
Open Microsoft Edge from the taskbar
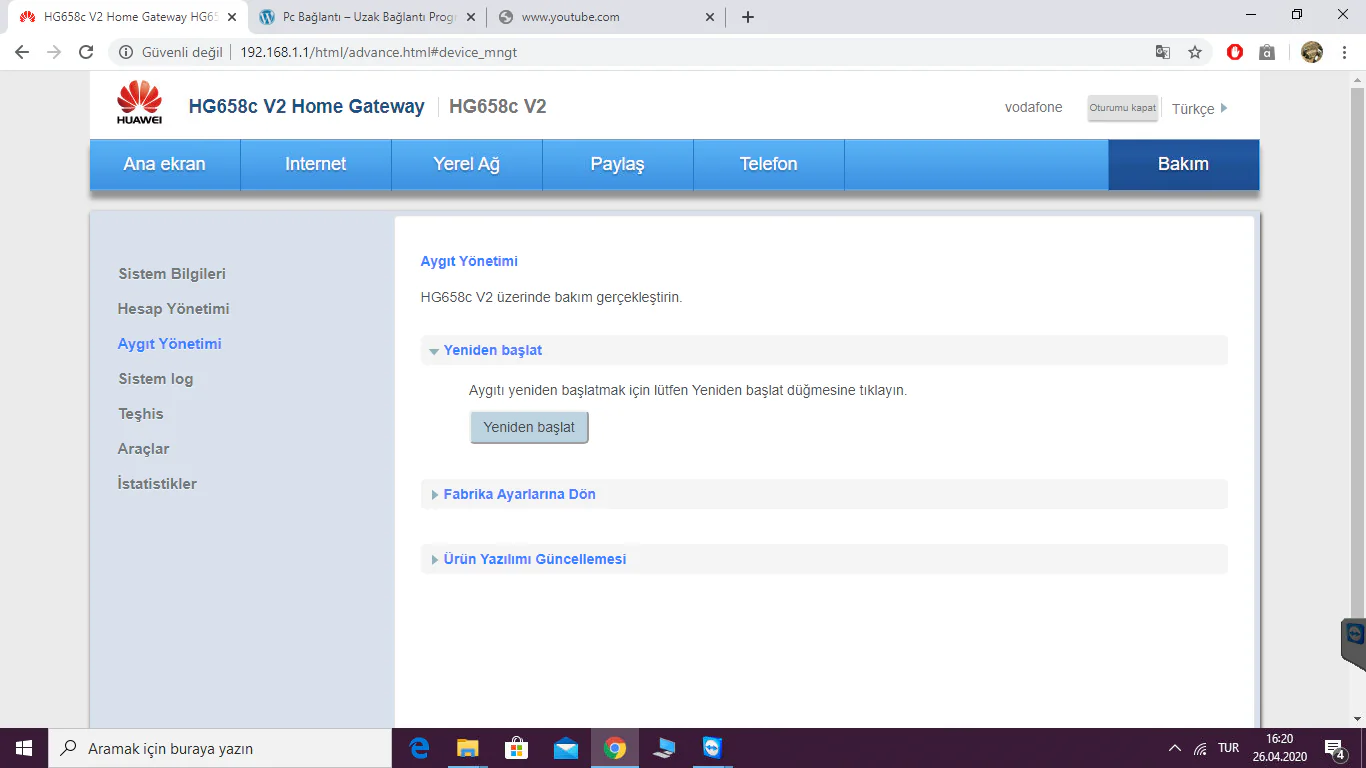coord(419,748)
